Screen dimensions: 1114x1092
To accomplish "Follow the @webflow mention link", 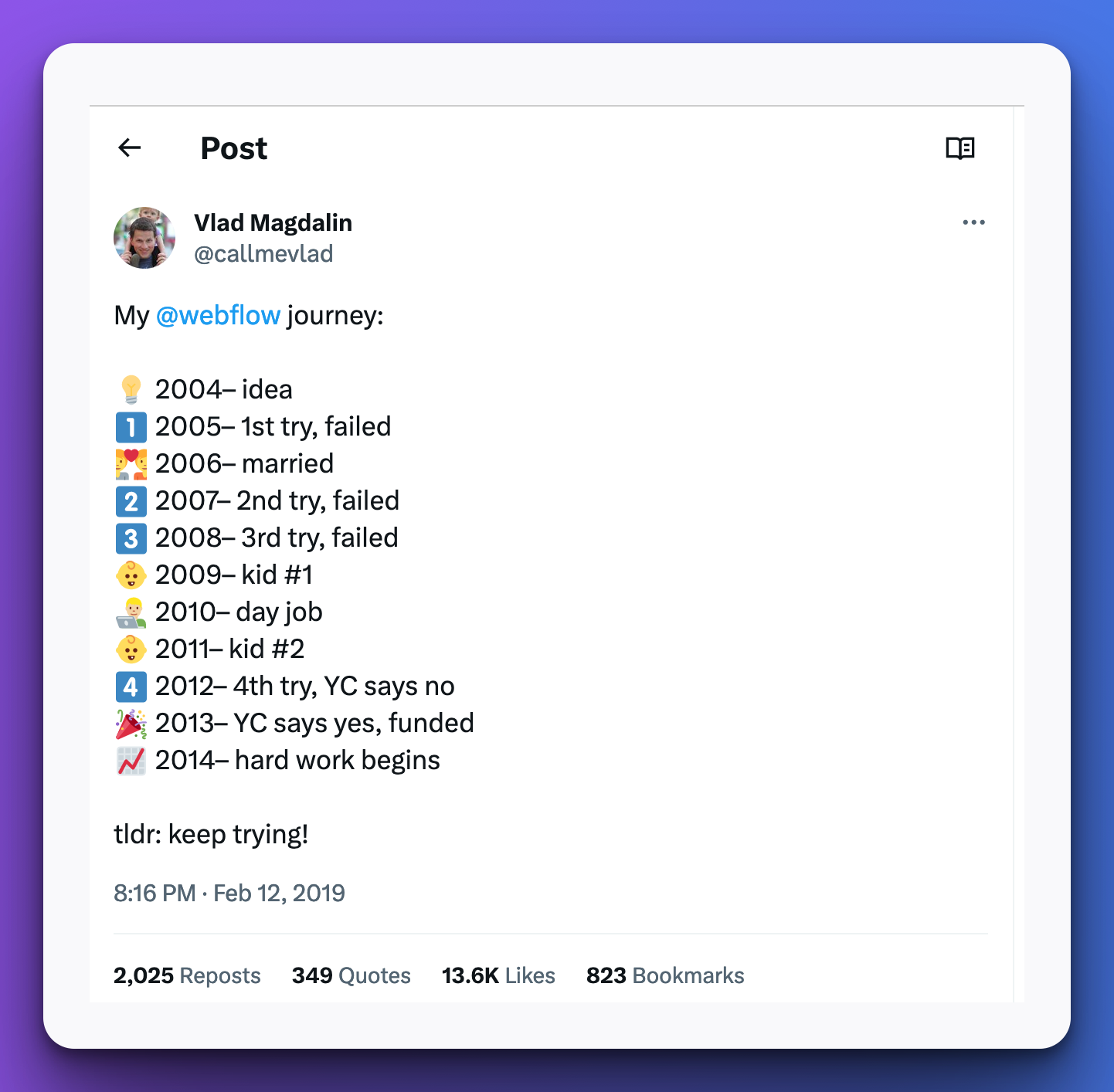I will 219,315.
